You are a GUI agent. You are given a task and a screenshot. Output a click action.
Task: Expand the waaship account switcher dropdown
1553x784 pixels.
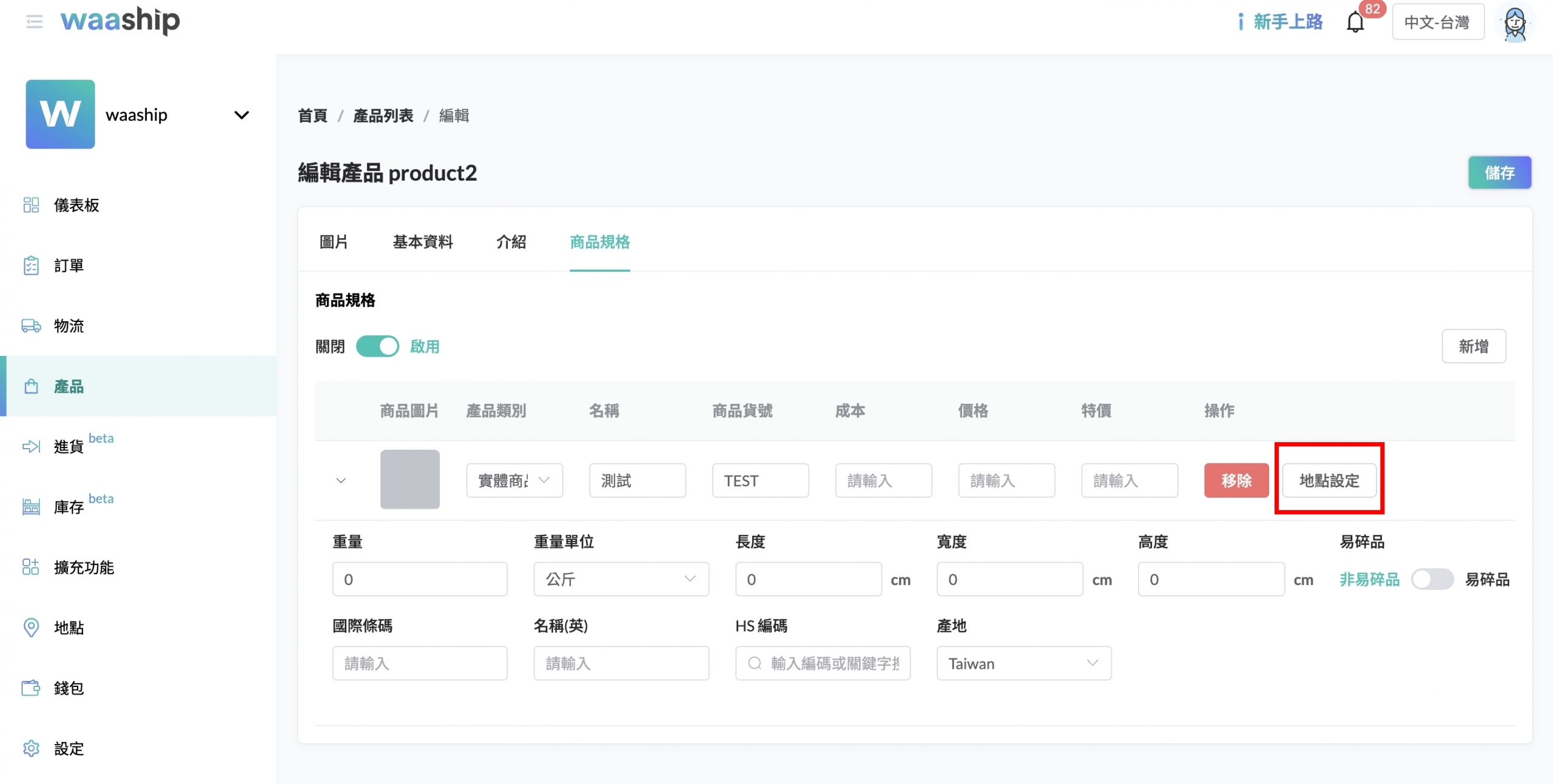coord(241,115)
